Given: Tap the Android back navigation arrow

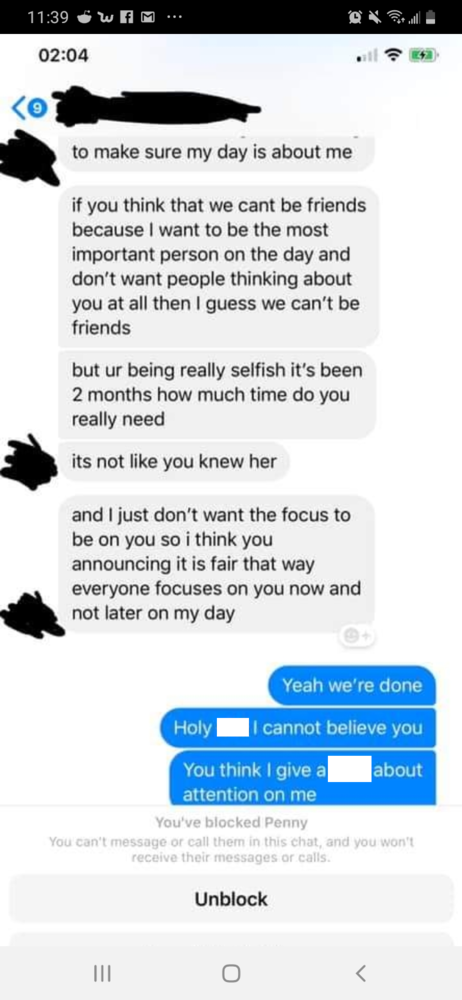Looking at the screenshot, I should point(361,973).
